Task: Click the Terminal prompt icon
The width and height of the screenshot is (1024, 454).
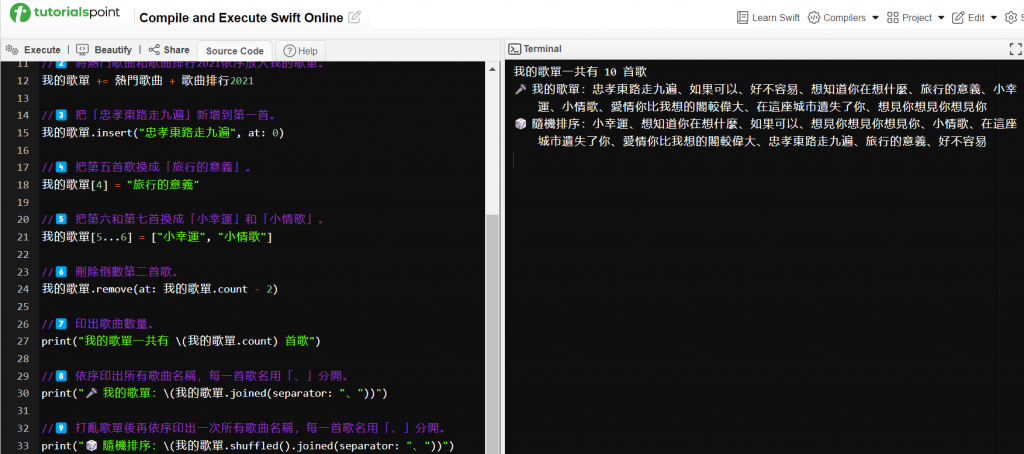Action: click(x=515, y=49)
